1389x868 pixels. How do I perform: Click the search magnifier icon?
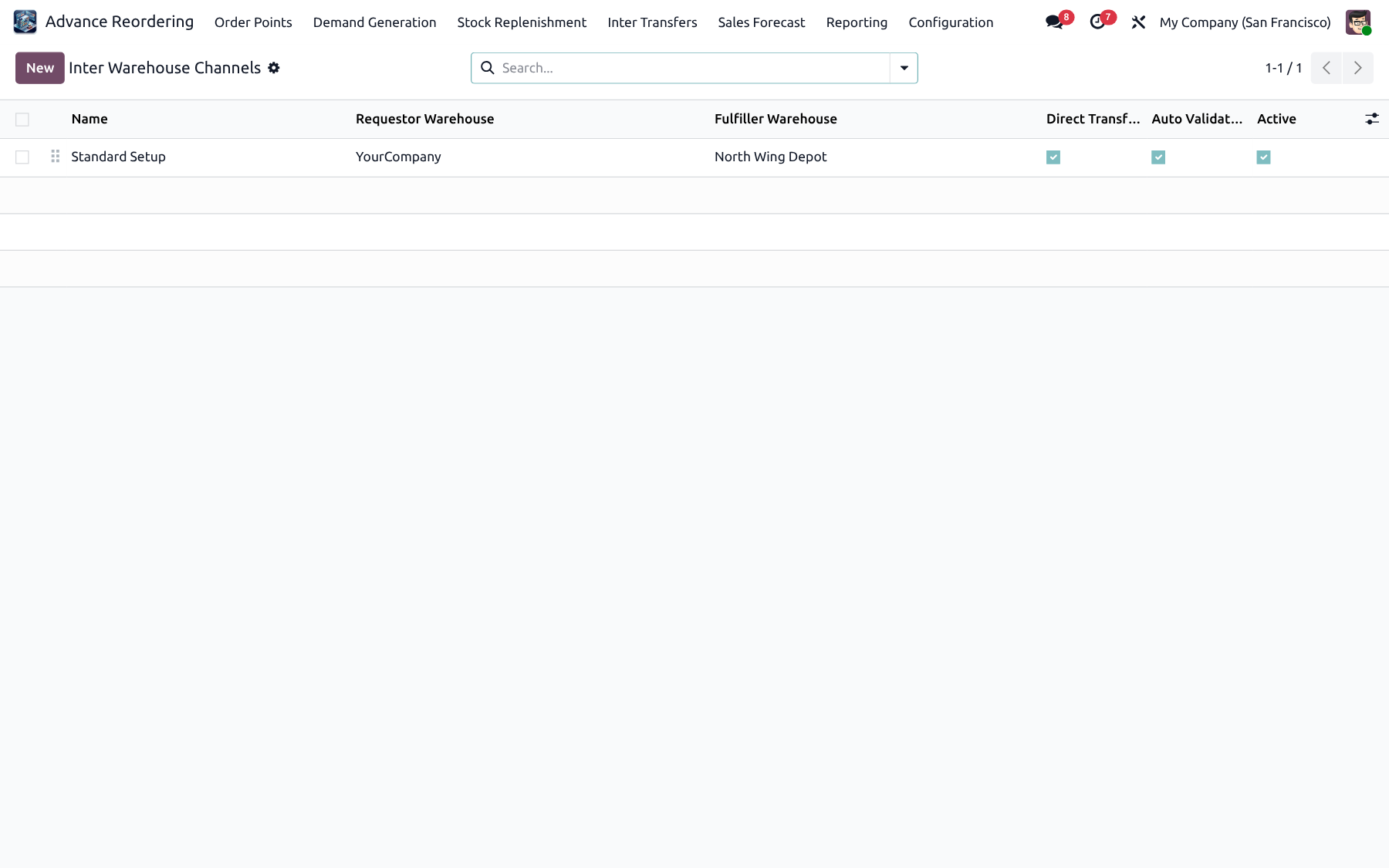pyautogui.click(x=488, y=68)
